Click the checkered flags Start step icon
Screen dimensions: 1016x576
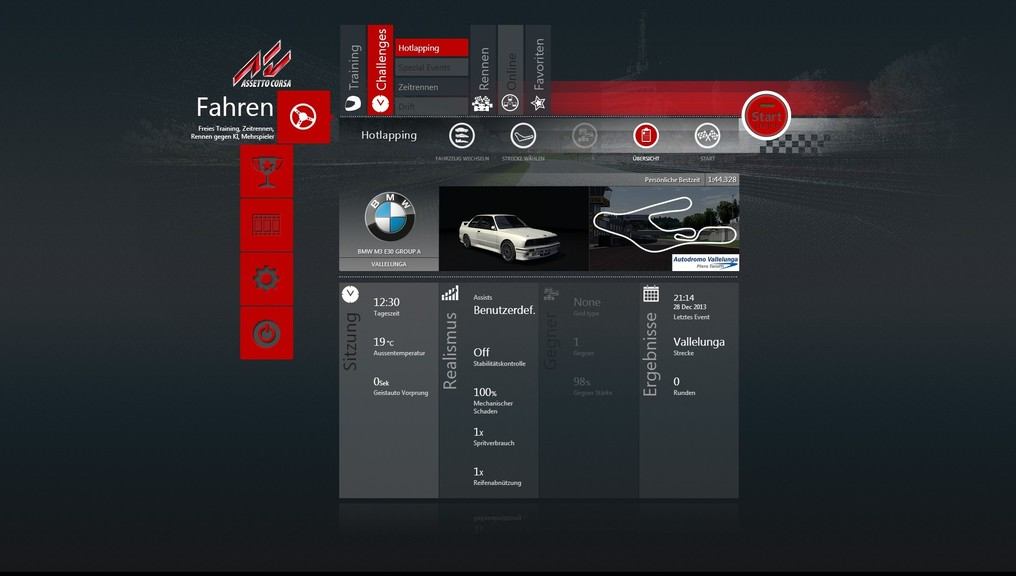point(707,136)
